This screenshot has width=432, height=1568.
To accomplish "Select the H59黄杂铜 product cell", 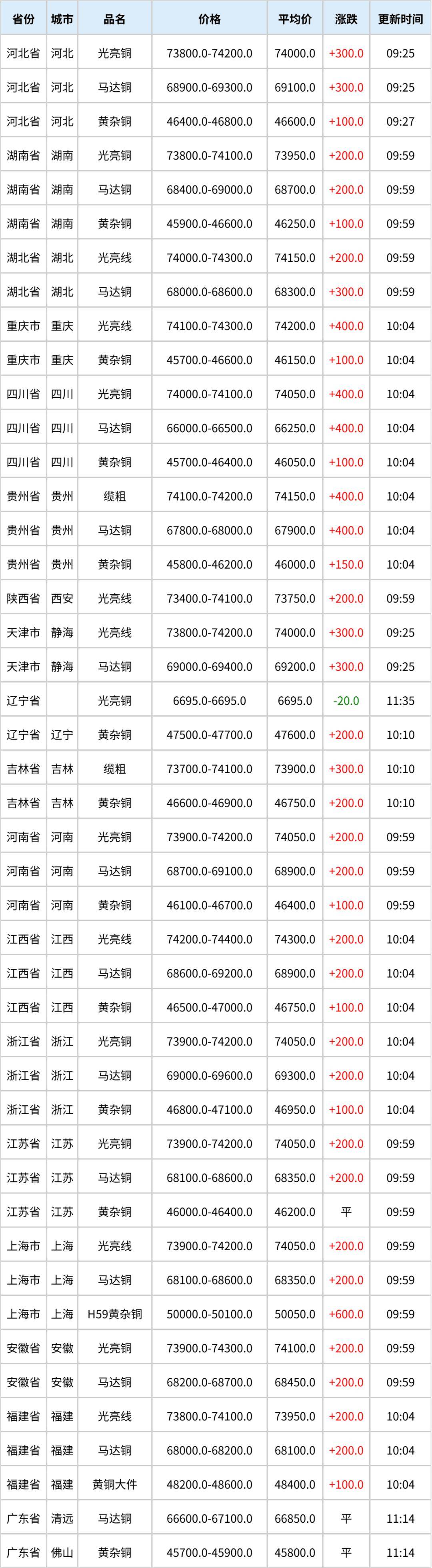I will click(x=114, y=1315).
